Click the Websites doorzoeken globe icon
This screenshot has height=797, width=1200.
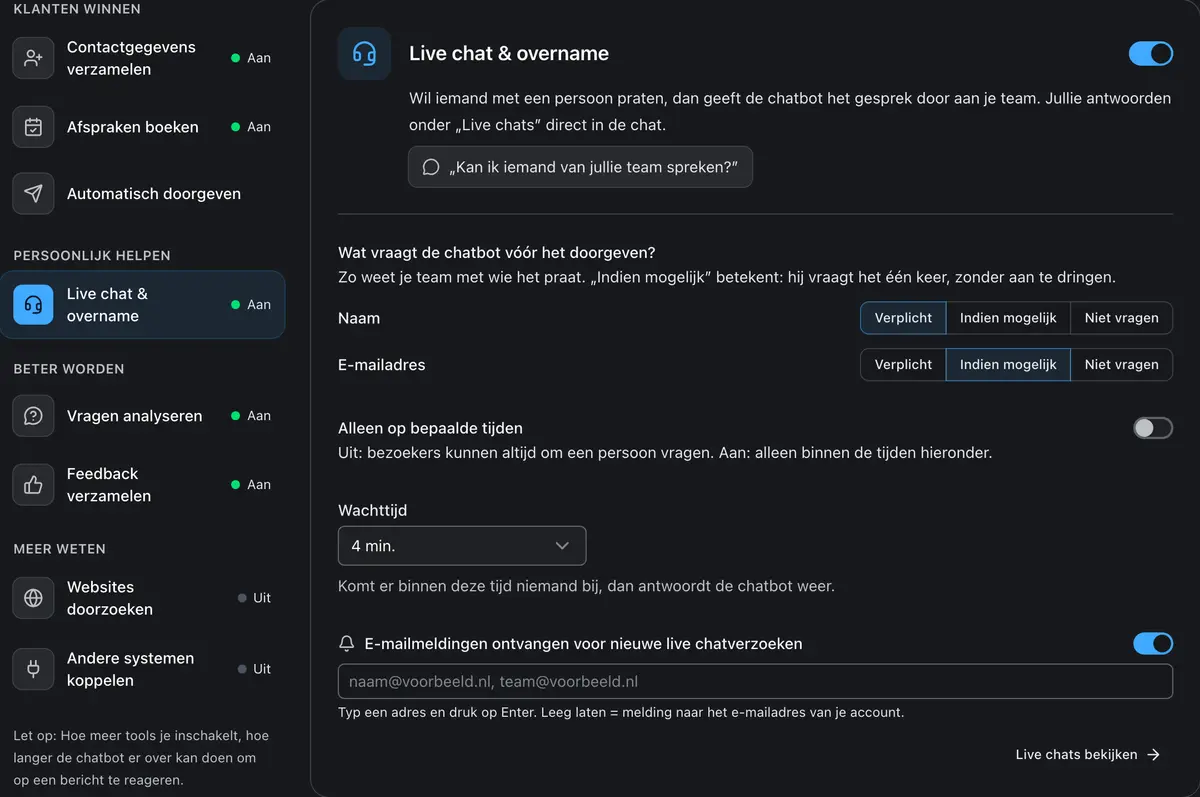(33, 598)
